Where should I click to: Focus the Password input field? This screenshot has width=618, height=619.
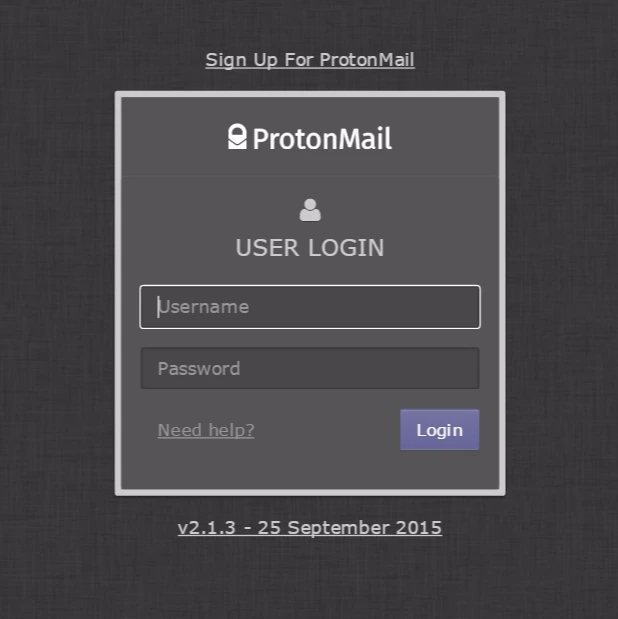[310, 368]
